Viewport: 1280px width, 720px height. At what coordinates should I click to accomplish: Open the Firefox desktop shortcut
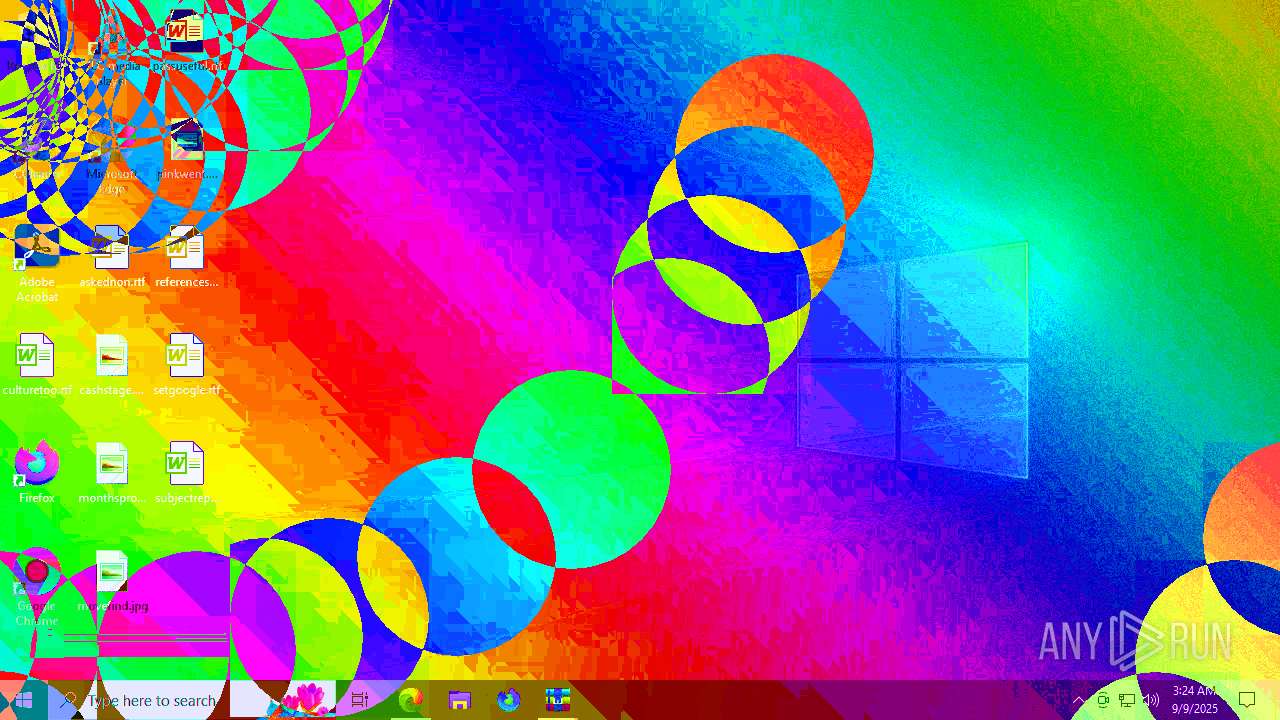pyautogui.click(x=37, y=473)
